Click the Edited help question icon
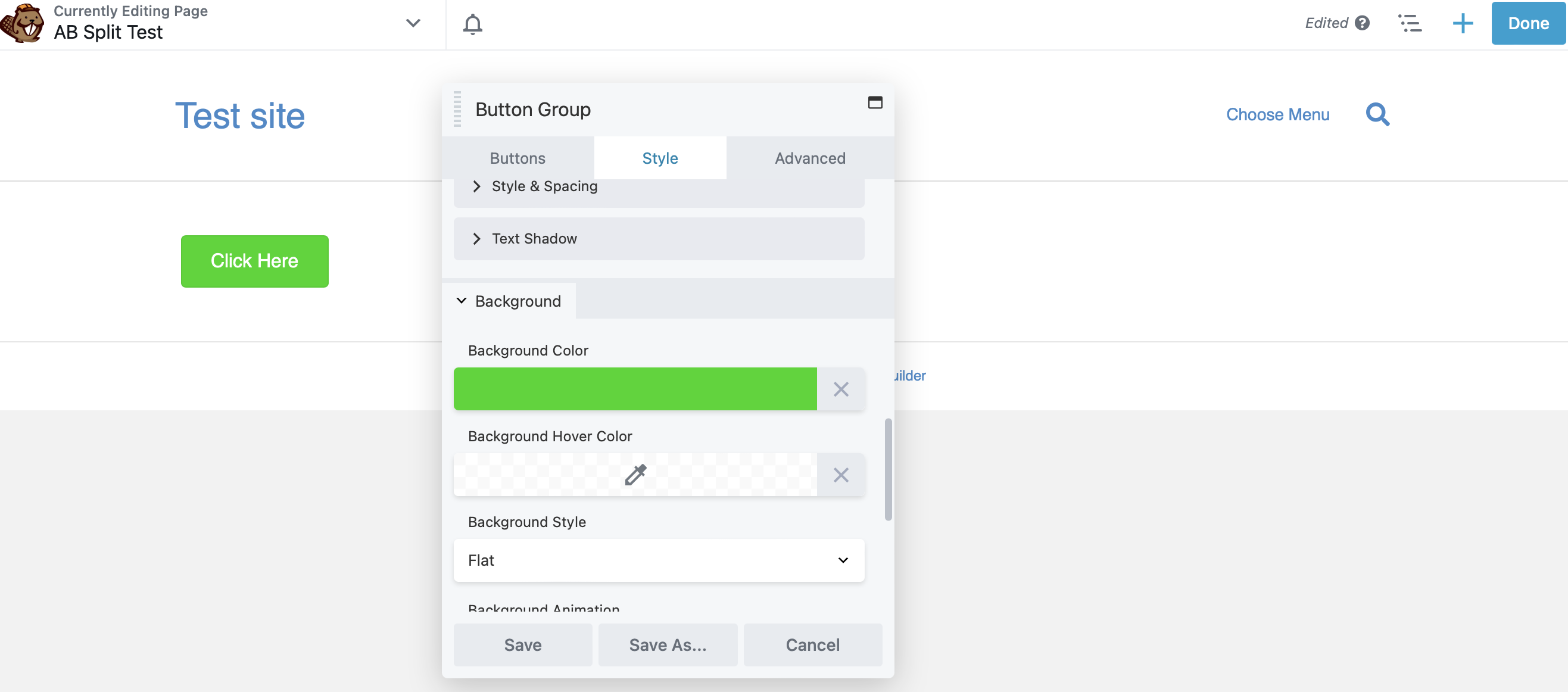Image resolution: width=1568 pixels, height=692 pixels. click(1363, 23)
